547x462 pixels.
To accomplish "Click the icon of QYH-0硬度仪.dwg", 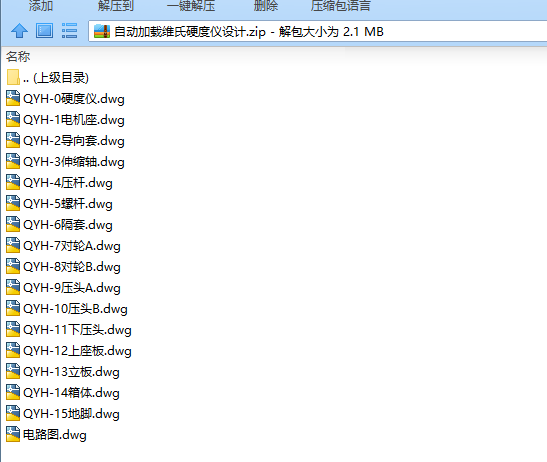I will (x=13, y=98).
